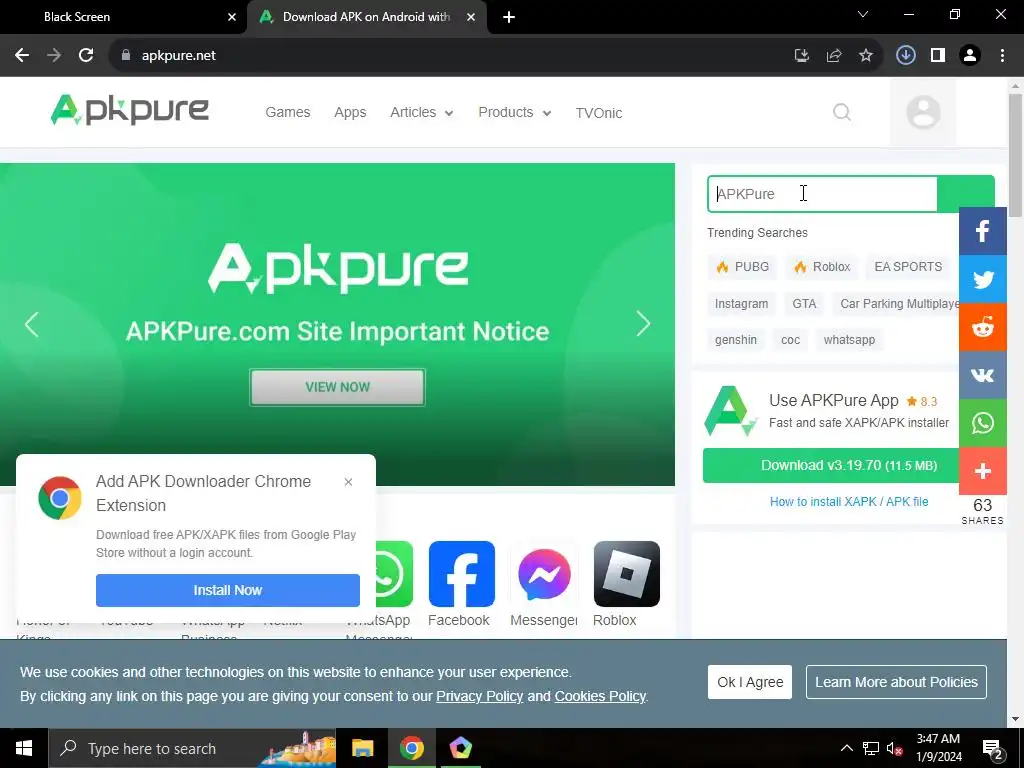This screenshot has width=1024, height=768.
Task: Open the Facebook app icon
Action: pos(461,574)
